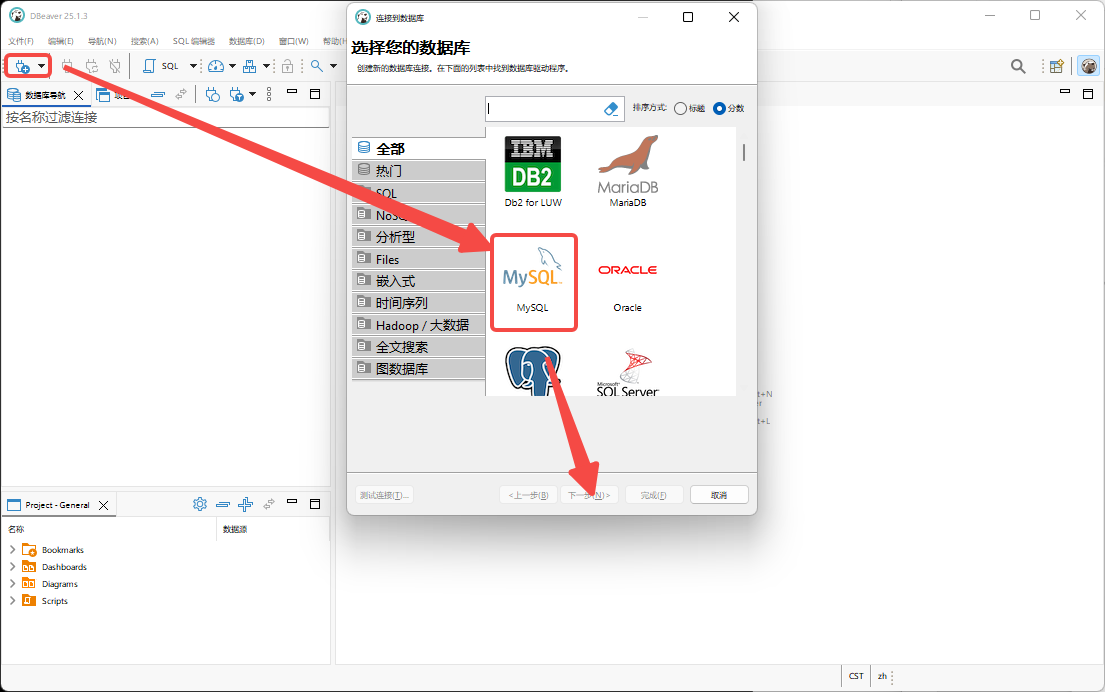Select the 分析型 category in dialog
1105x692 pixels.
pos(419,237)
